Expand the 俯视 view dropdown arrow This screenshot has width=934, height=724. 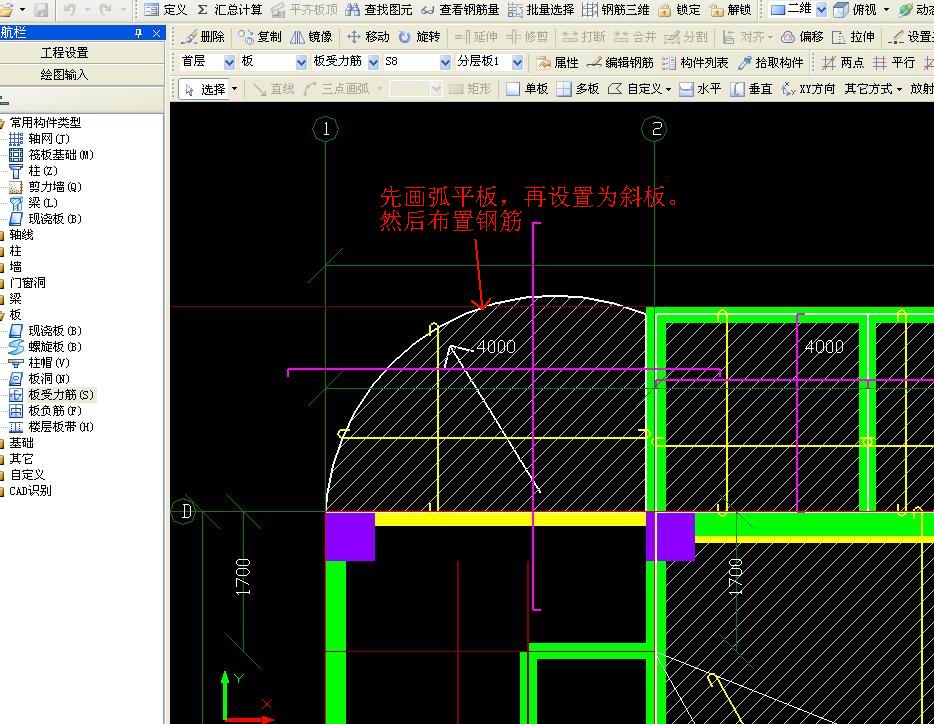[x=886, y=10]
